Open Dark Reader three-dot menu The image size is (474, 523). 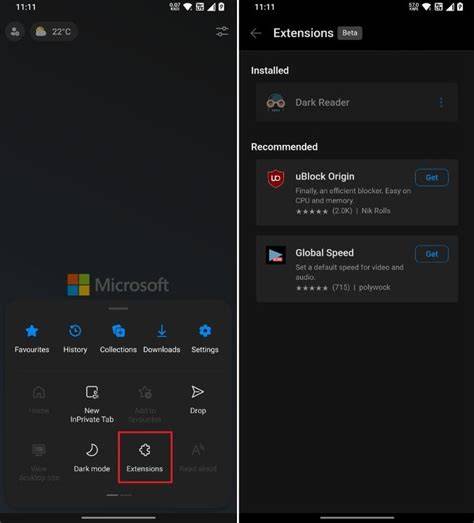tap(441, 102)
